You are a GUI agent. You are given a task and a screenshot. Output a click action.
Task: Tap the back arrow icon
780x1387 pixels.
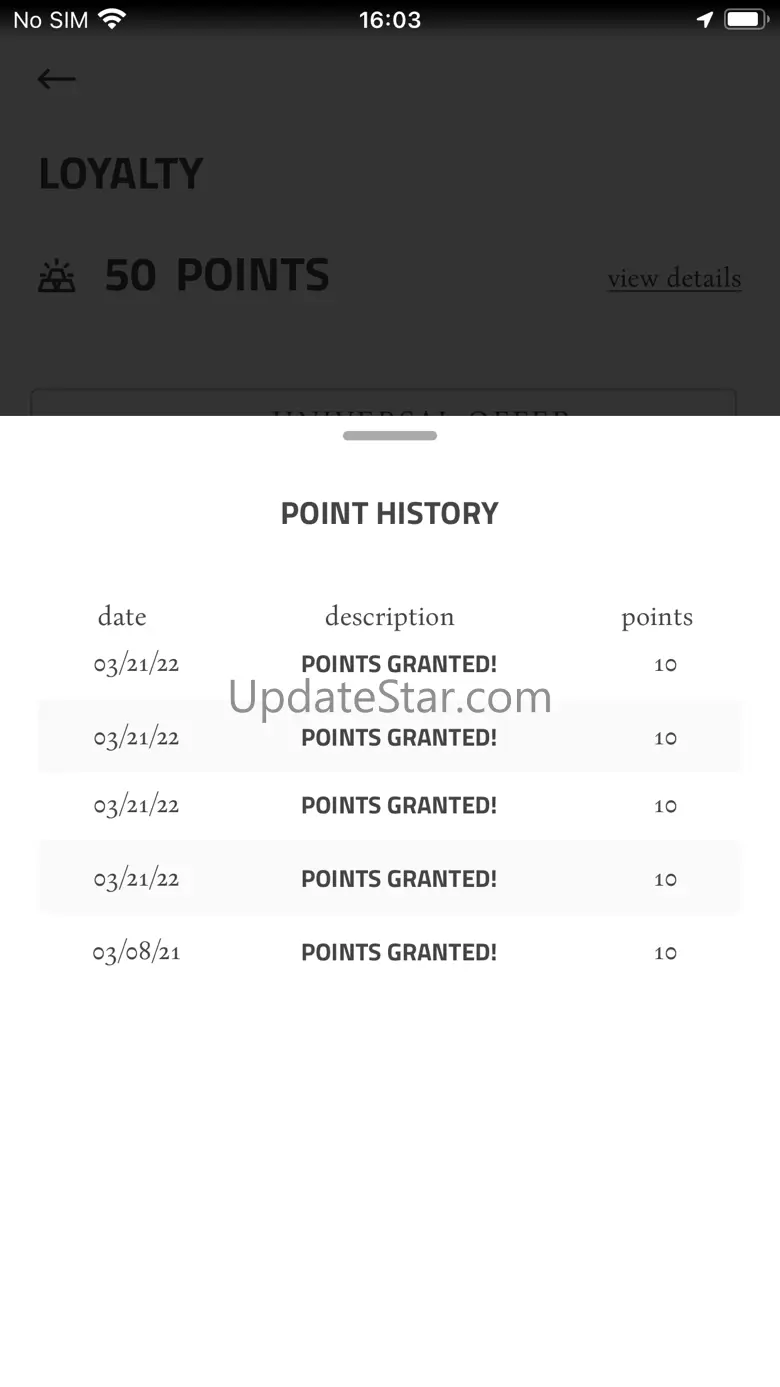57,79
